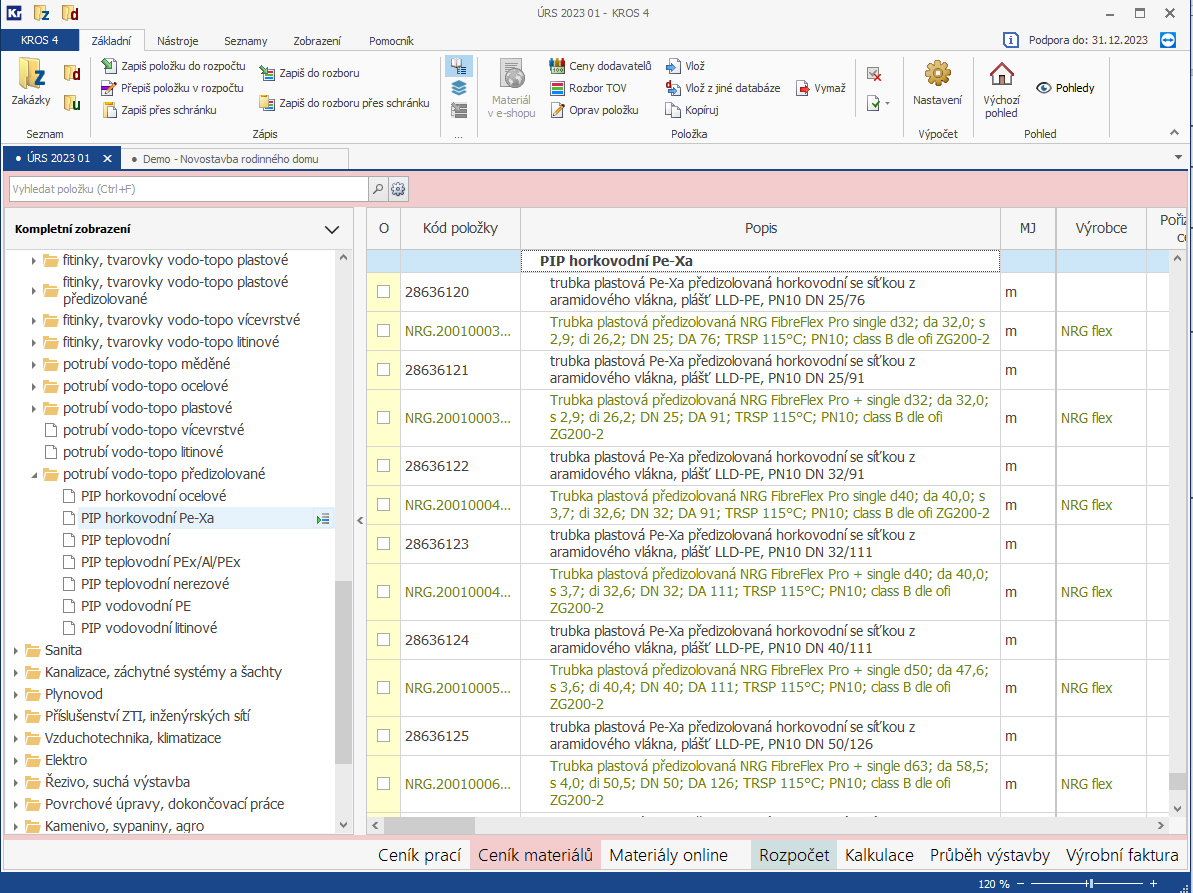
Task: Click Oprav položku
Action: point(594,110)
